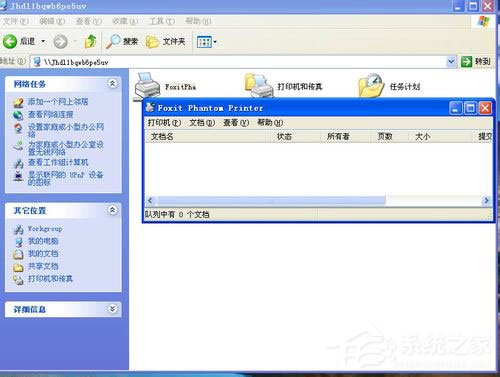
Task: Open the Explorer 帮助(H) menu
Action: (x=198, y=21)
